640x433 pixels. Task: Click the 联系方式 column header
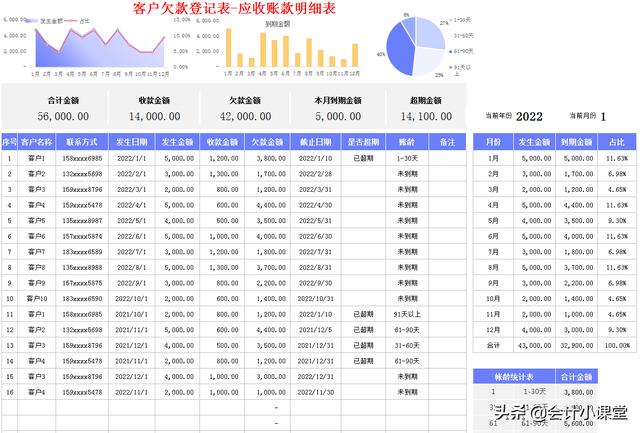coord(82,142)
